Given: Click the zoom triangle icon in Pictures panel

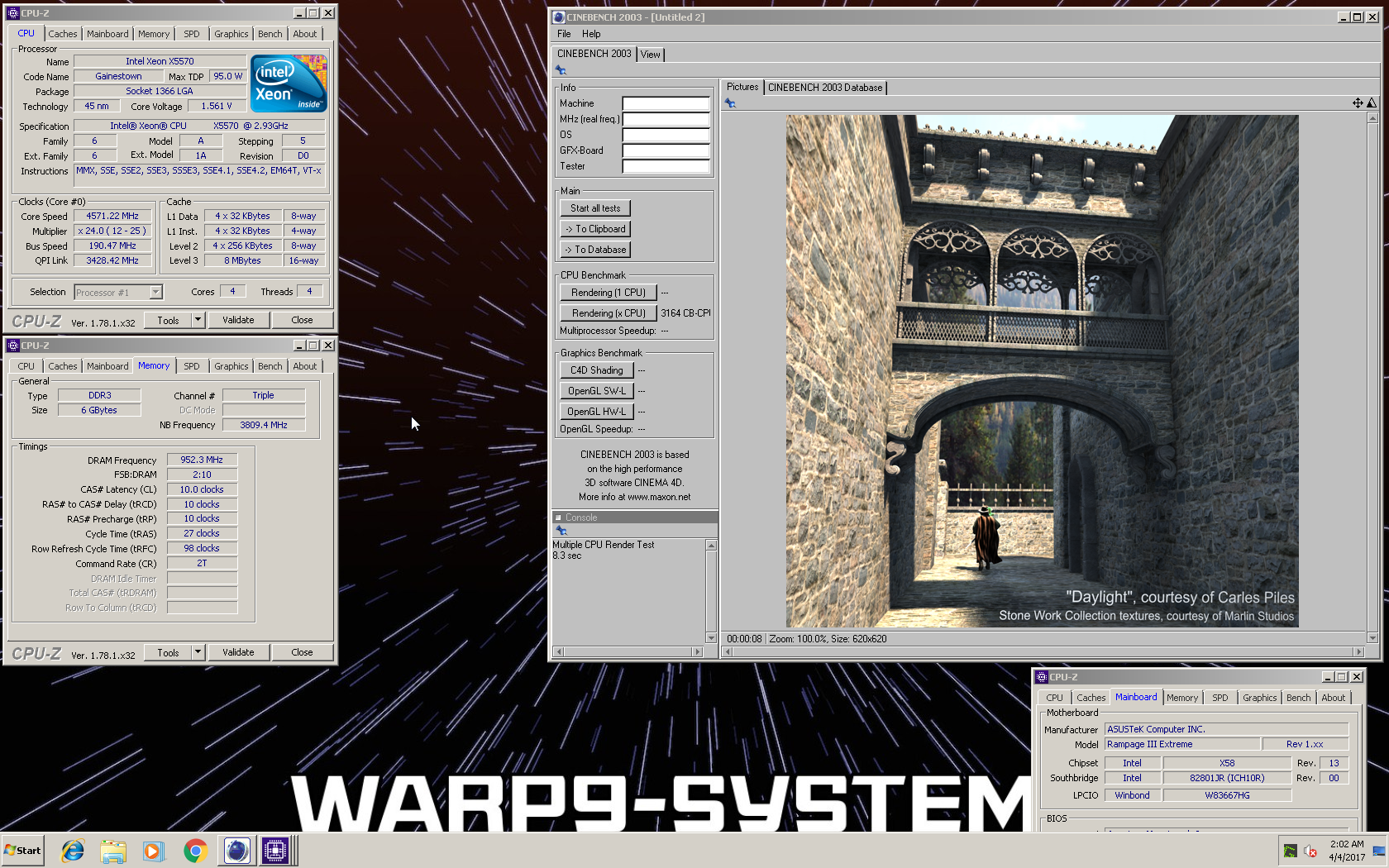Looking at the screenshot, I should coord(1372,103).
